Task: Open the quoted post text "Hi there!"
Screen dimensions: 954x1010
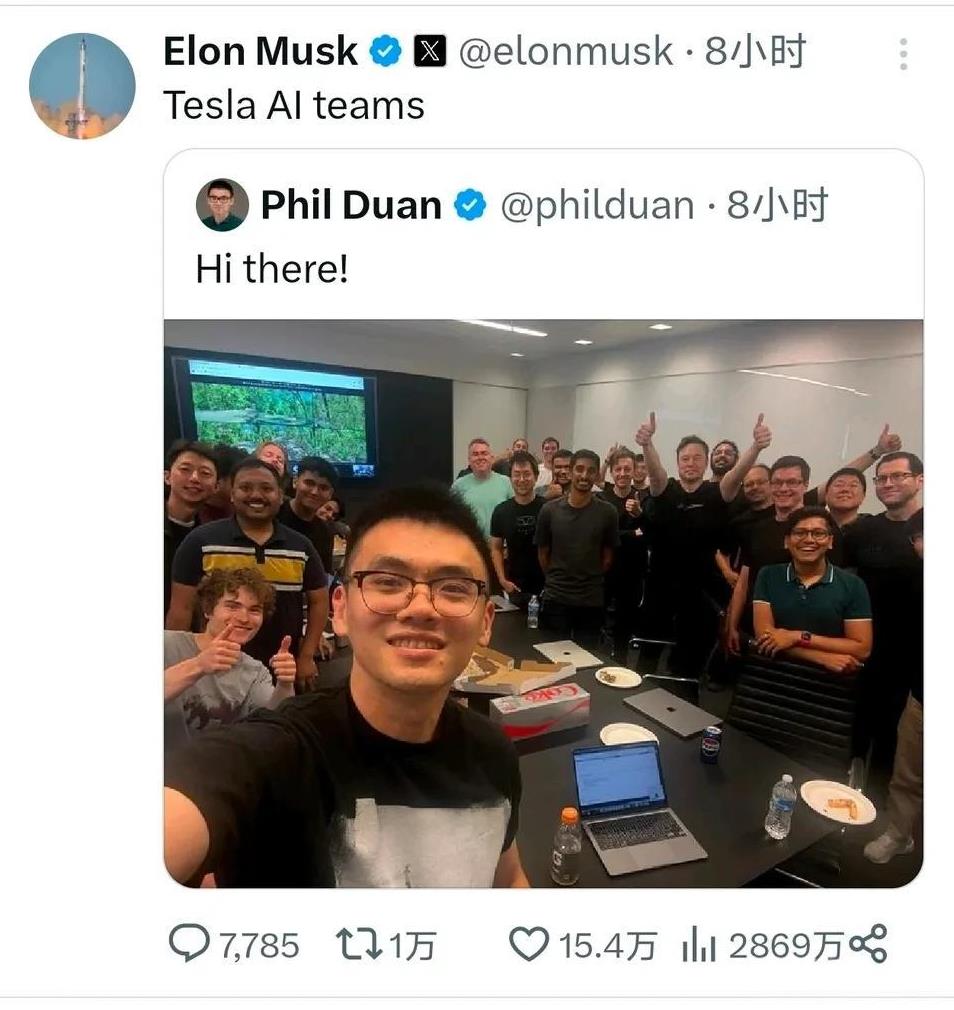Action: [x=272, y=269]
